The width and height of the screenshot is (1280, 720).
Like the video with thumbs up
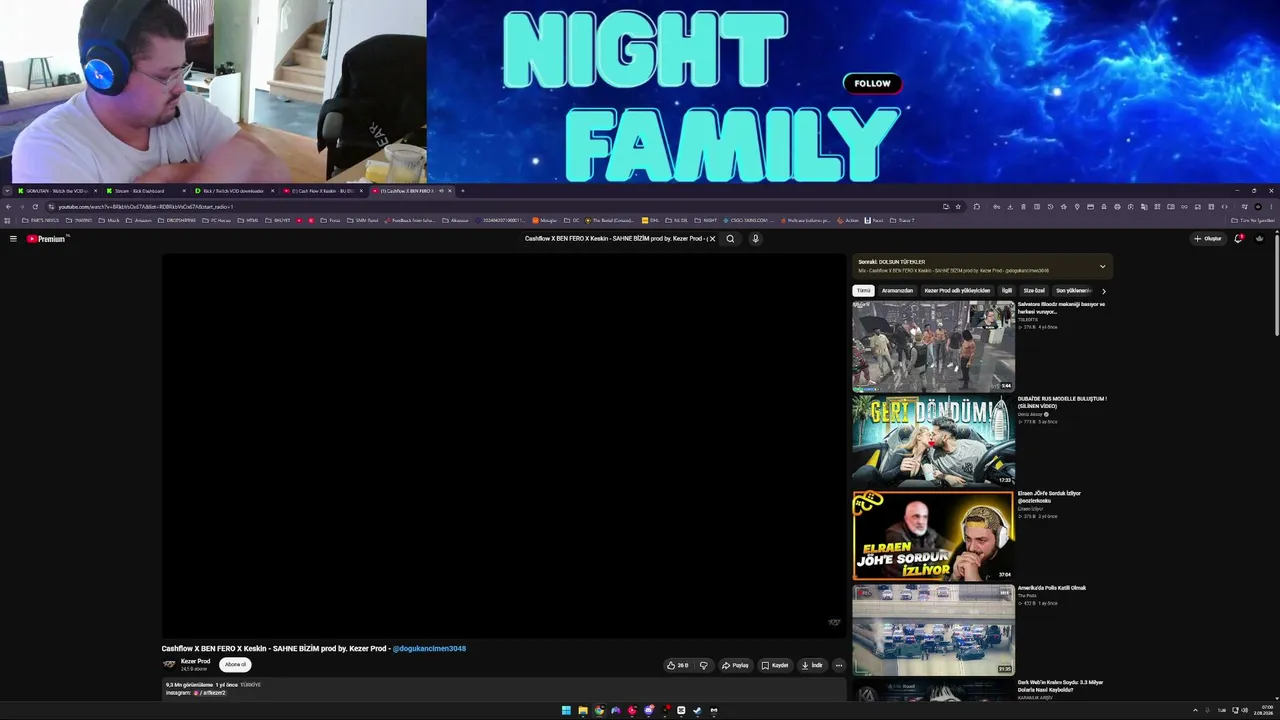click(678, 665)
